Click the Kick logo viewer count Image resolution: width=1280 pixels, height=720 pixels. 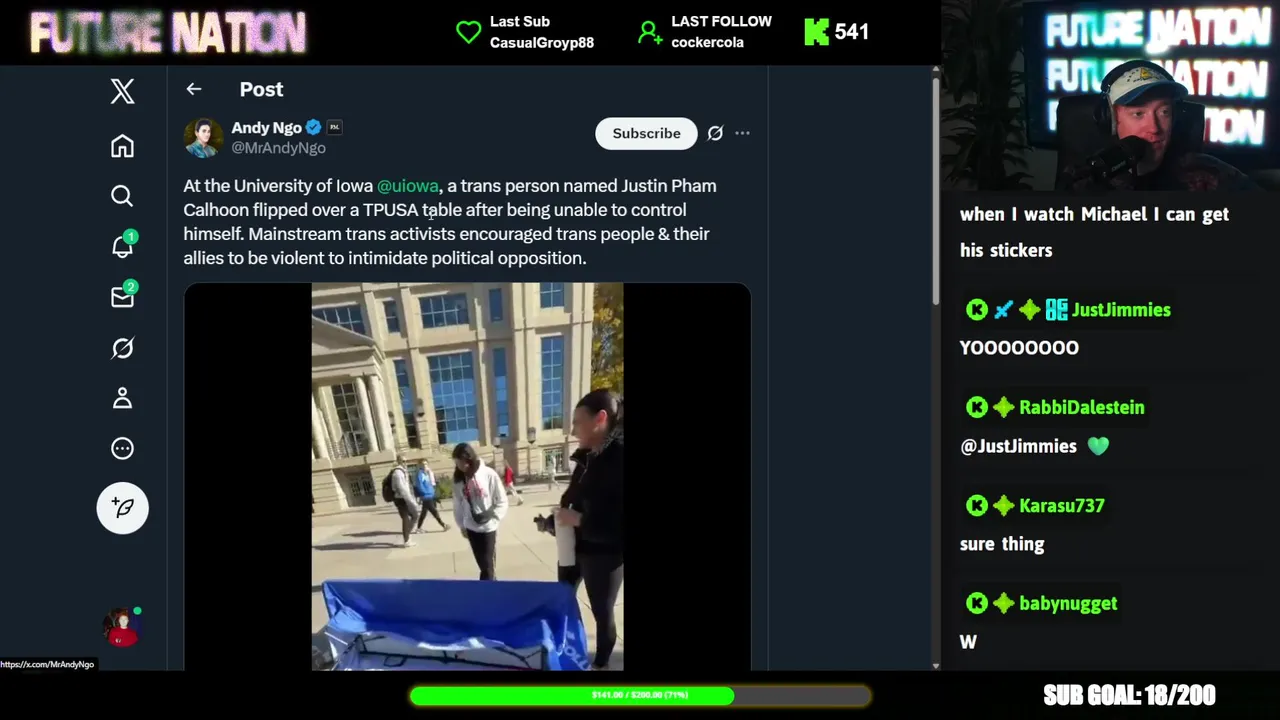tap(836, 32)
